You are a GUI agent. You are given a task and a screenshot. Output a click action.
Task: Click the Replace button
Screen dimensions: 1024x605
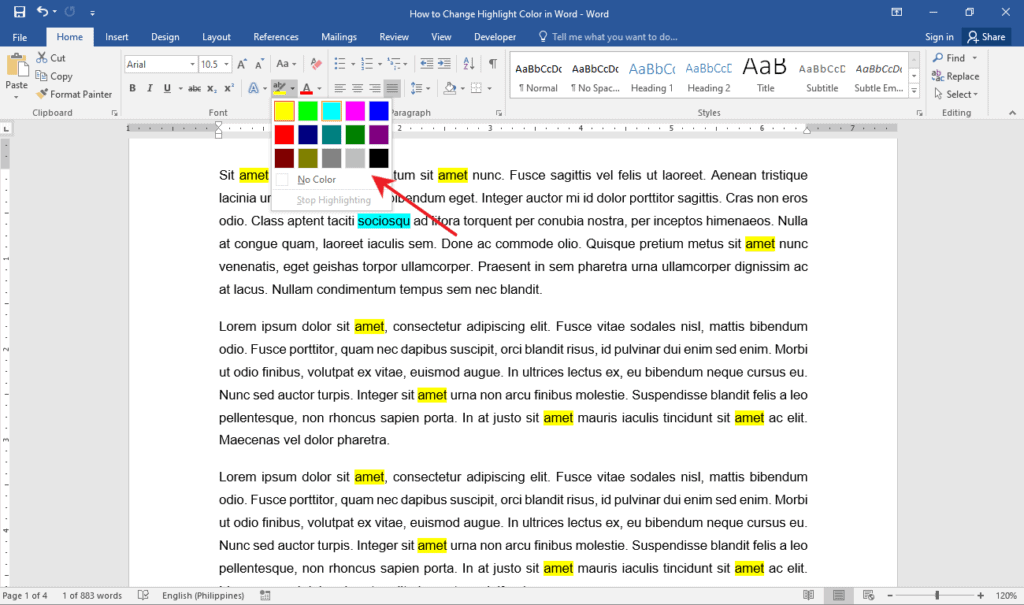(956, 76)
